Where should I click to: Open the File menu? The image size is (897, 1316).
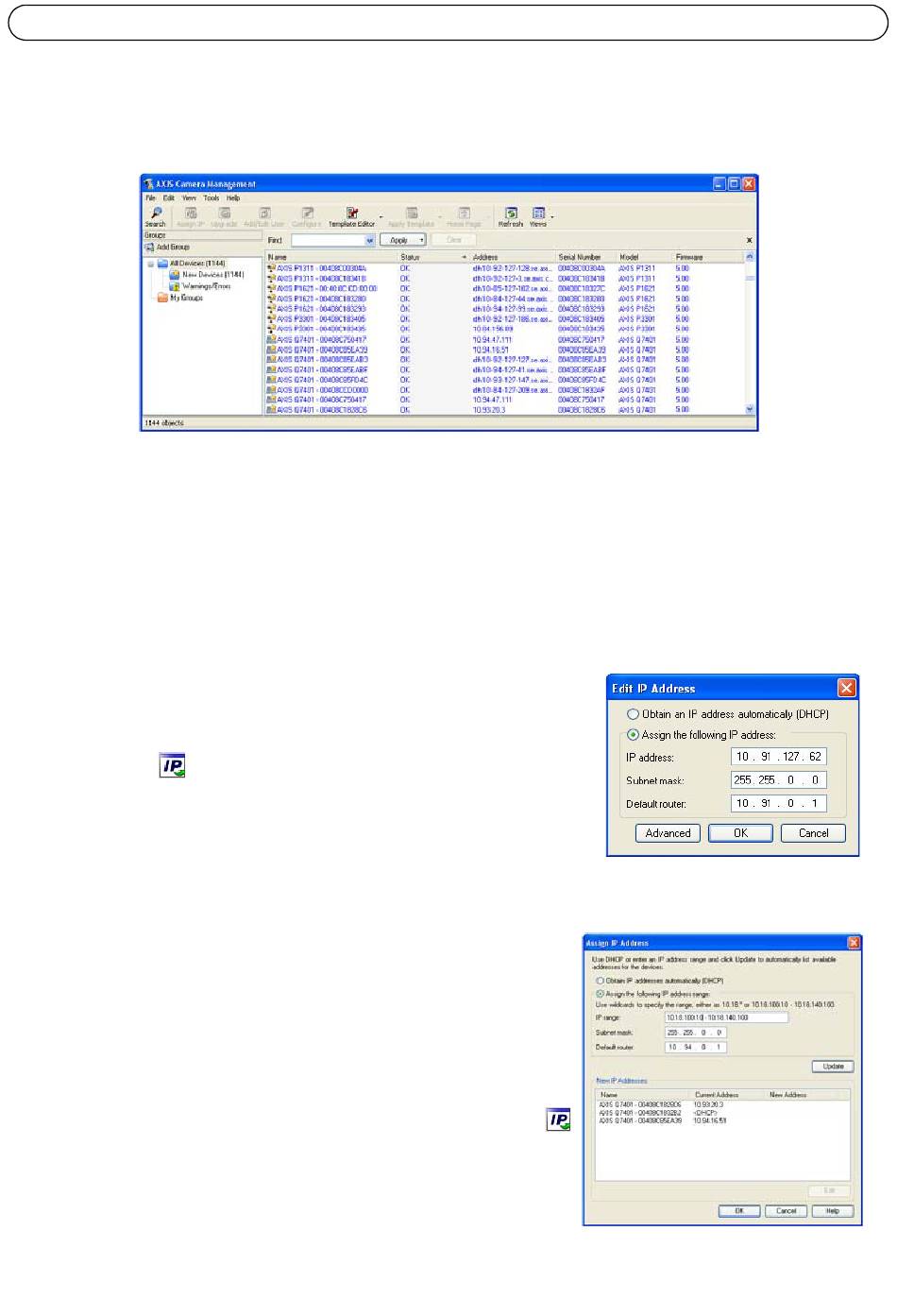151,198
